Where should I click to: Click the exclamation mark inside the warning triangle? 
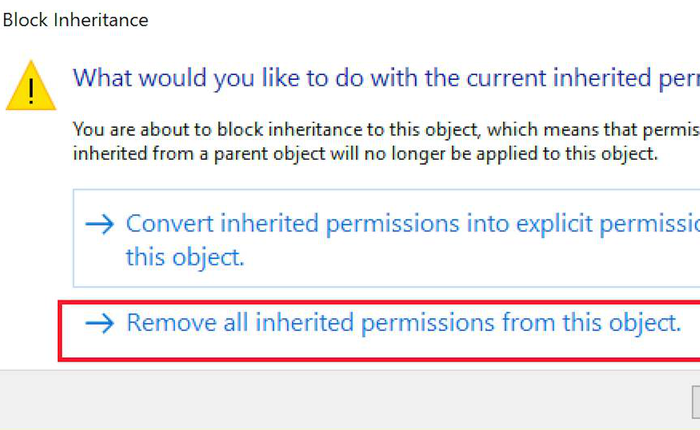pos(32,91)
